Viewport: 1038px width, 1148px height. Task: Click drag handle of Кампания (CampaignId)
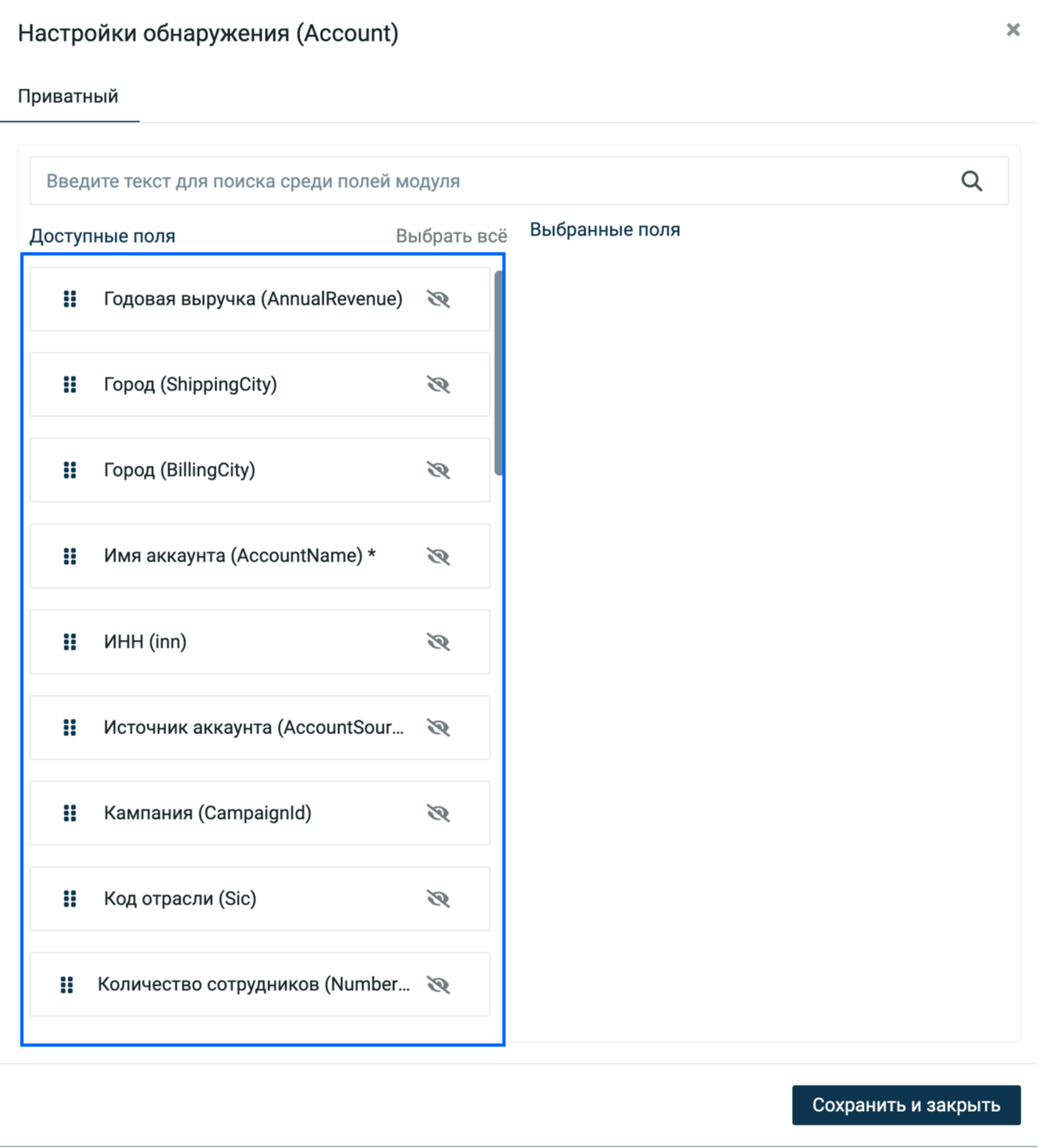coord(70,813)
